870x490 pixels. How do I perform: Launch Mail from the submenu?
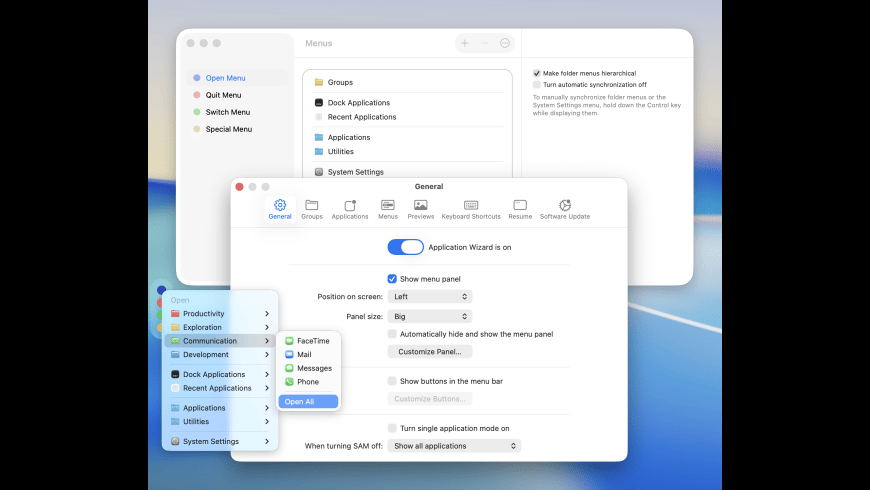coord(308,354)
